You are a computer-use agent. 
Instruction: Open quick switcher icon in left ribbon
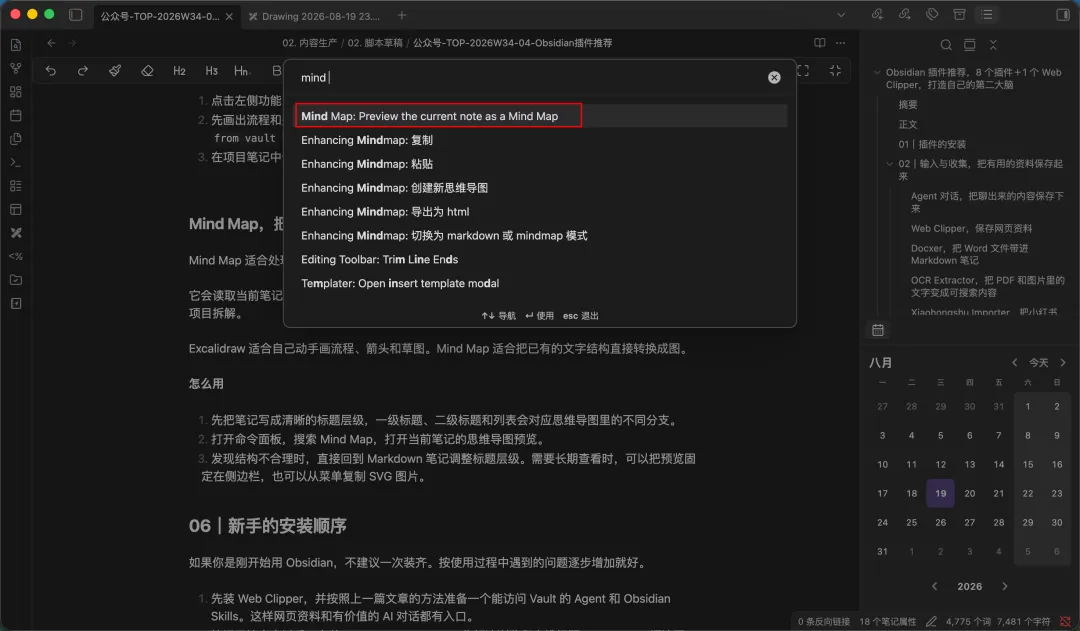[x=16, y=45]
